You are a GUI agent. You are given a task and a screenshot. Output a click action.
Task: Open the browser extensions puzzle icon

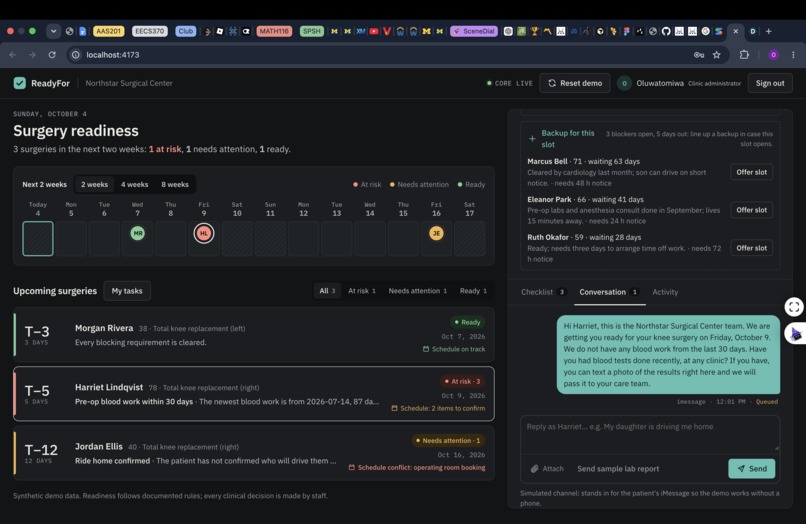(x=744, y=55)
